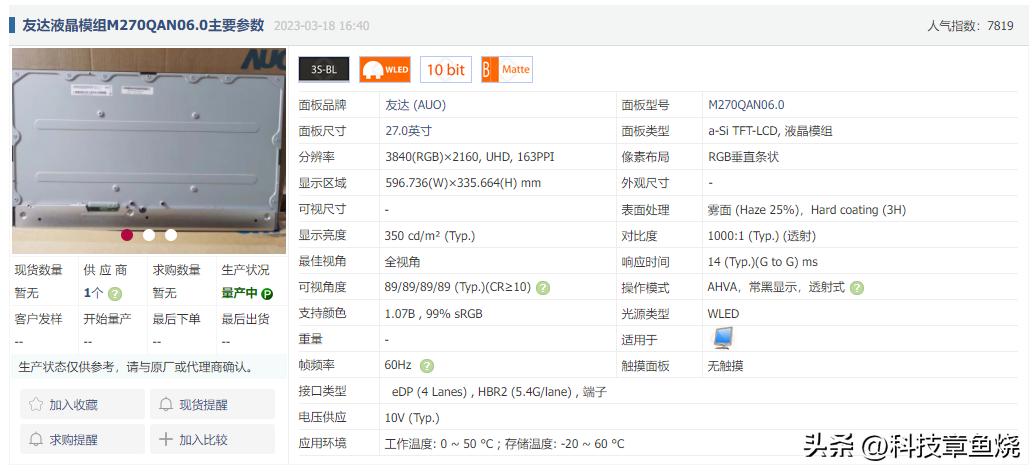
Task: Open the panel back photo thumbnail
Action: [x=149, y=151]
